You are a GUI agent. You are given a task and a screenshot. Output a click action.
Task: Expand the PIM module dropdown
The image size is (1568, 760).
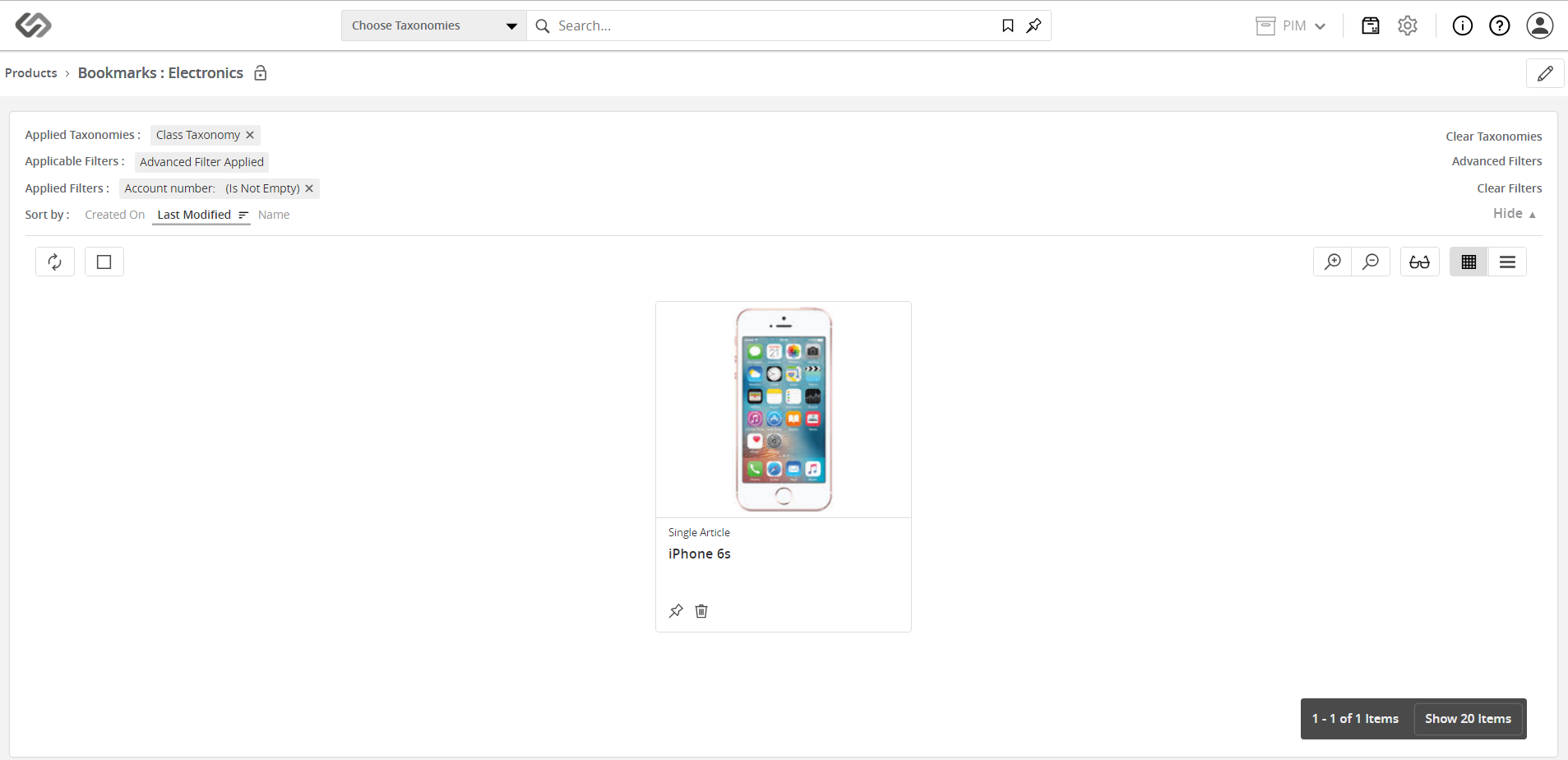1291,25
